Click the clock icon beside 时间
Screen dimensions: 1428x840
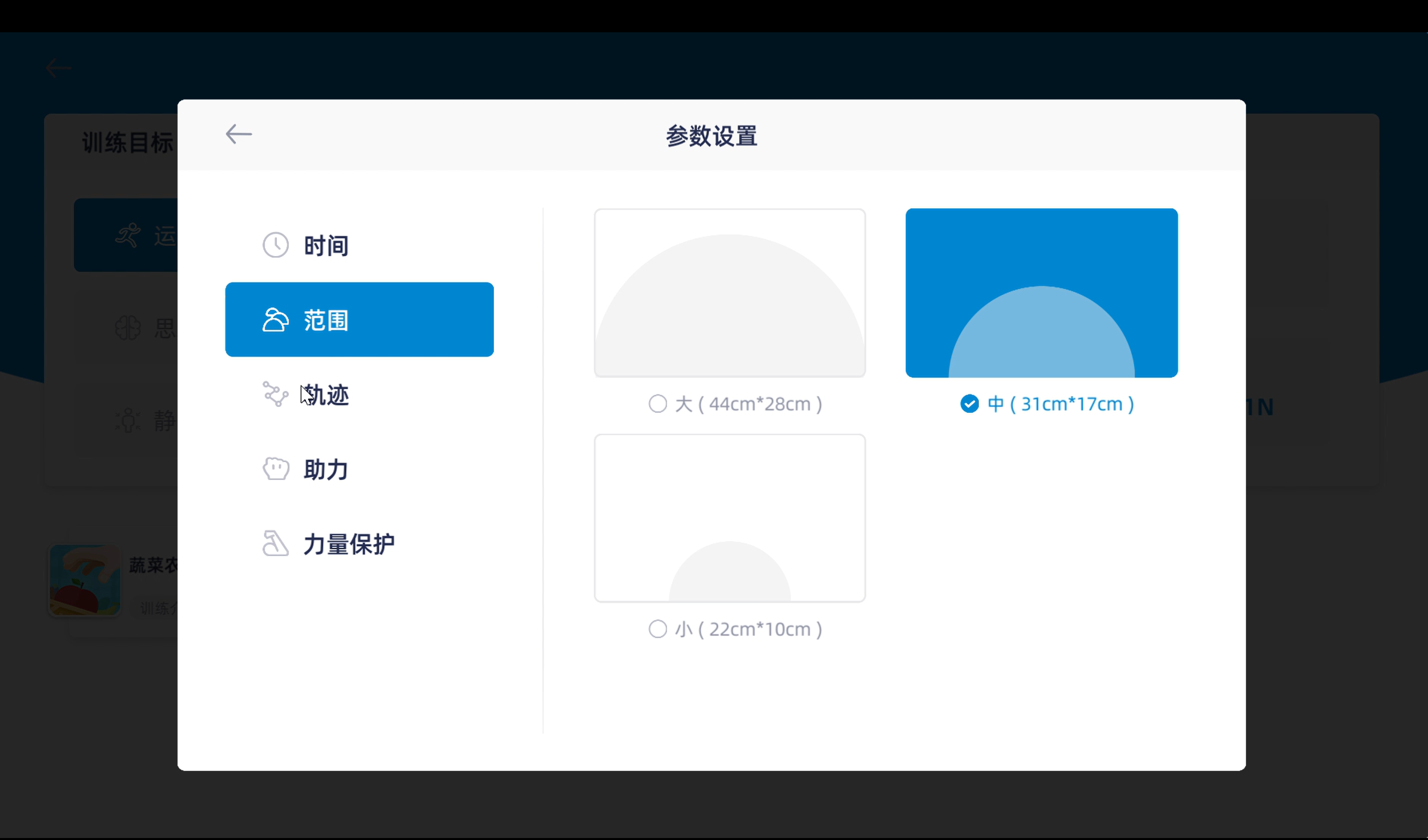pos(276,245)
